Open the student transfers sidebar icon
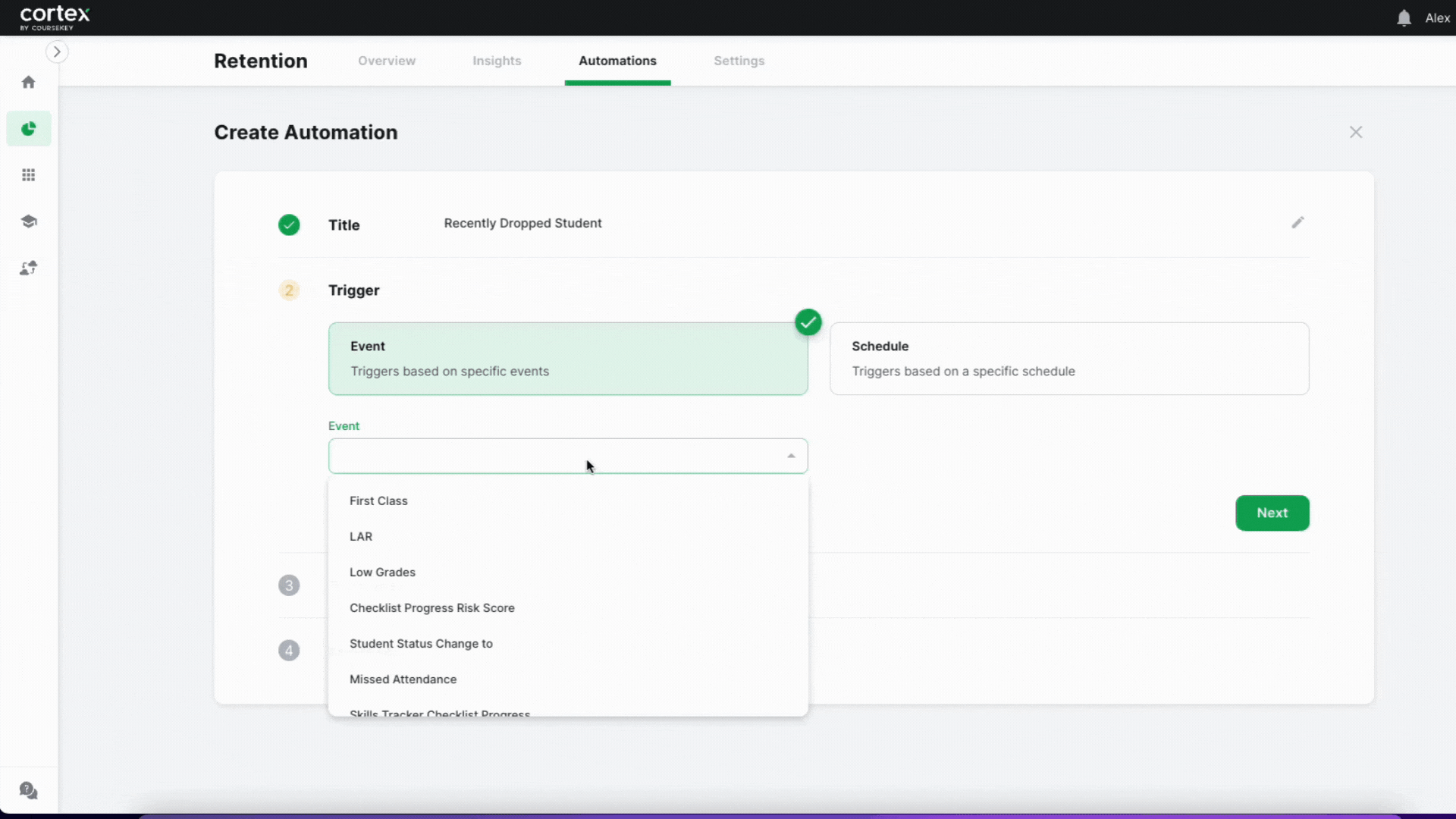The height and width of the screenshot is (819, 1456). click(28, 267)
